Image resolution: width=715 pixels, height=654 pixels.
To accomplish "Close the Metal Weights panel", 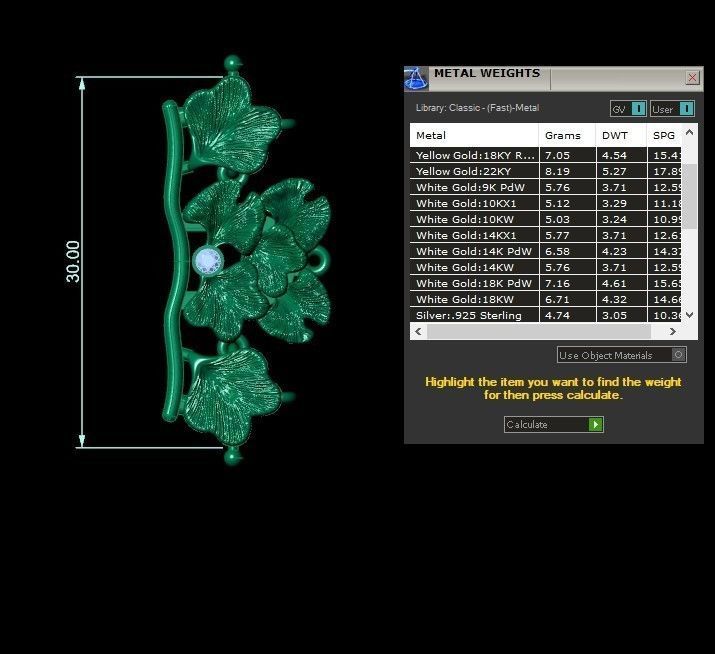I will pos(692,78).
